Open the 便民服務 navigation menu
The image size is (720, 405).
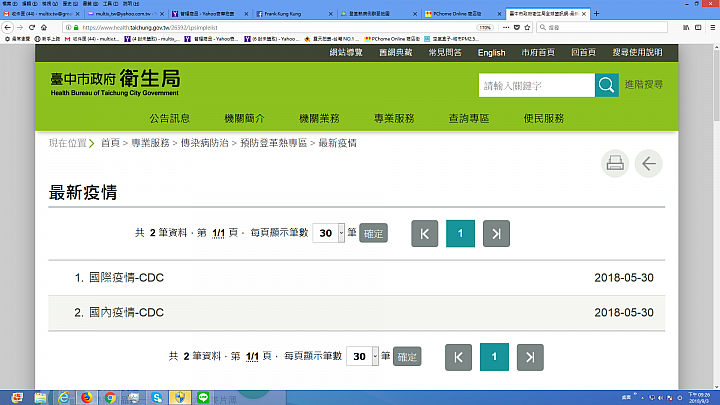pyautogui.click(x=544, y=118)
